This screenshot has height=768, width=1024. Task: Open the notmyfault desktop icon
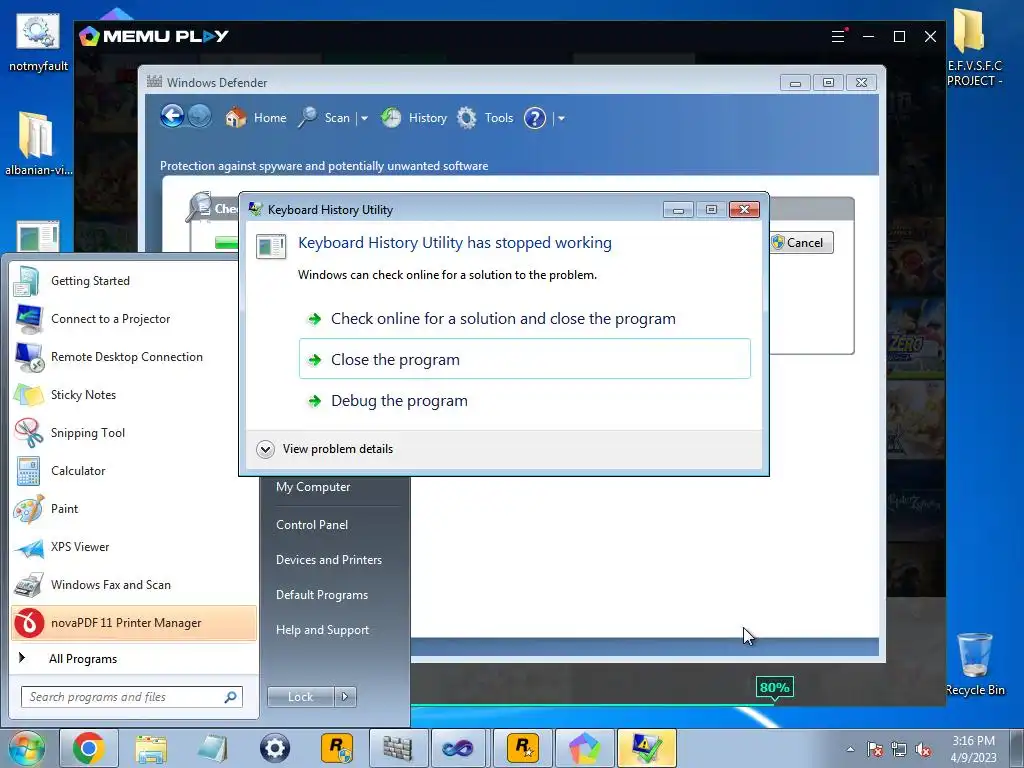point(38,42)
